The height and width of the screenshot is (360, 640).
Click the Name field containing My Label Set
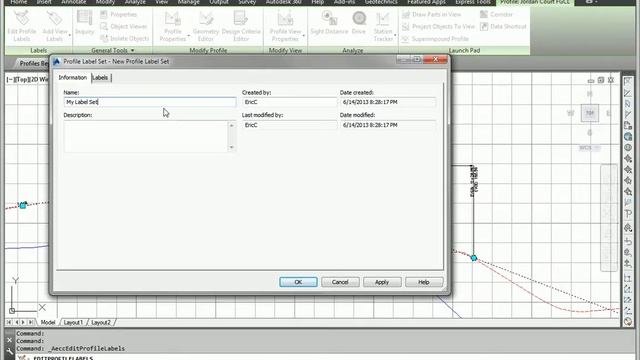click(150, 102)
